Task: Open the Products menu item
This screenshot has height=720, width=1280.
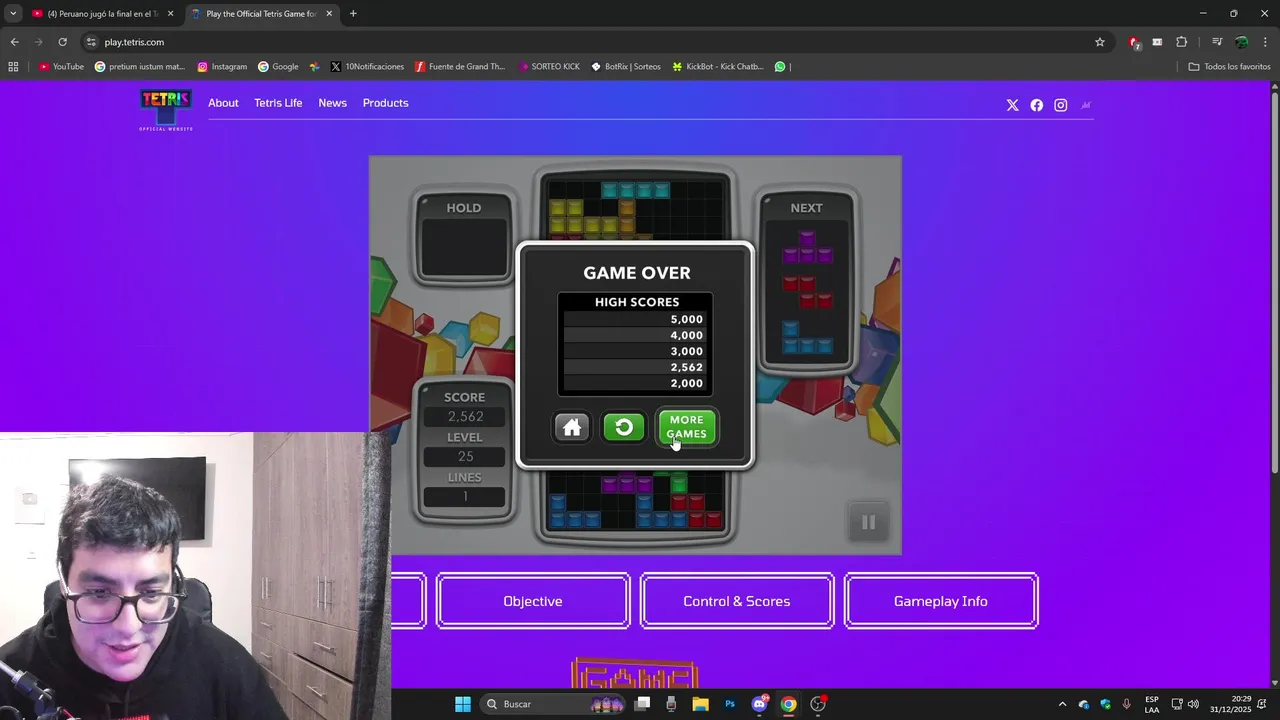Action: pos(385,103)
